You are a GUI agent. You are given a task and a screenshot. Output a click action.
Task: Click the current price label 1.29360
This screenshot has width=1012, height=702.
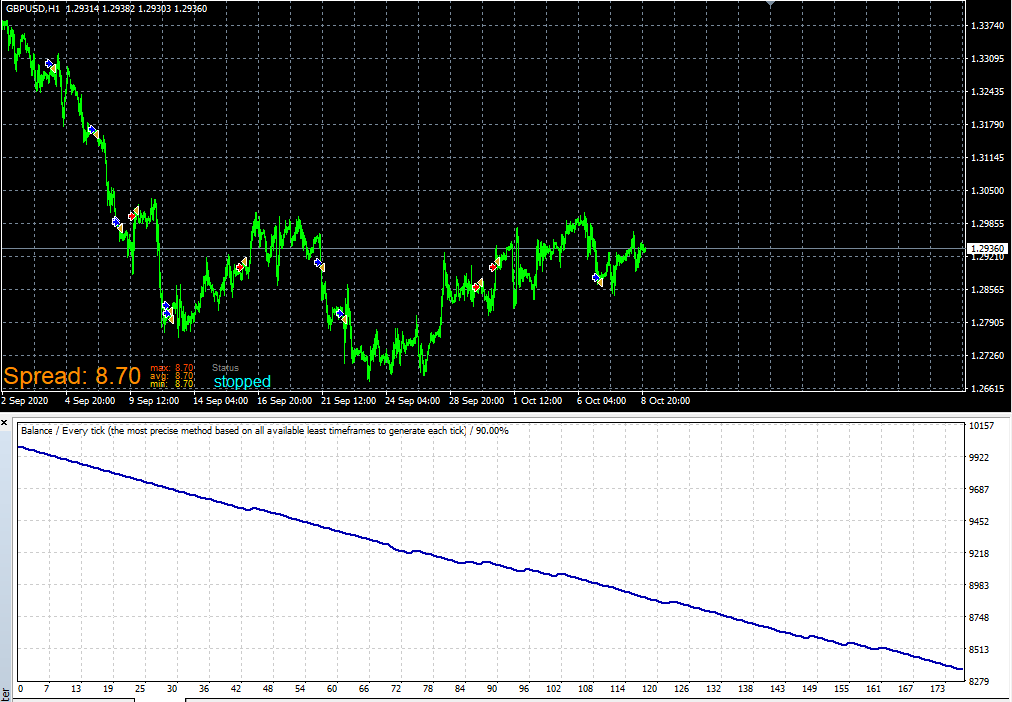point(987,248)
